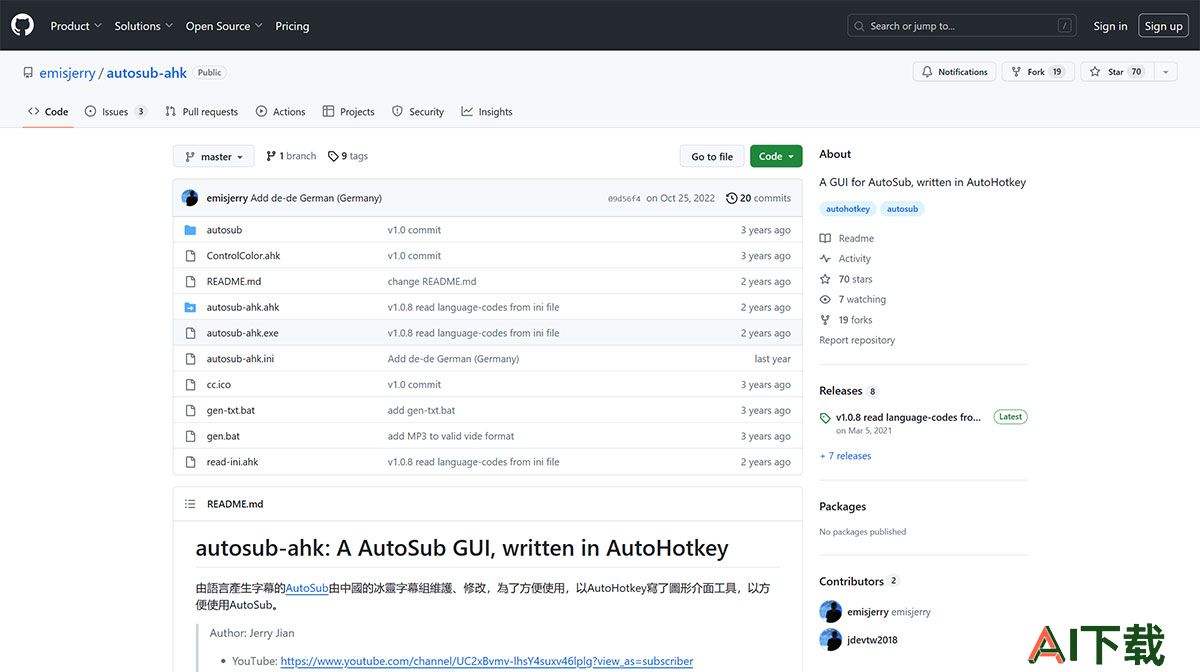Open v1.0.8 latest release link
This screenshot has width=1200, height=672.
pos(908,417)
